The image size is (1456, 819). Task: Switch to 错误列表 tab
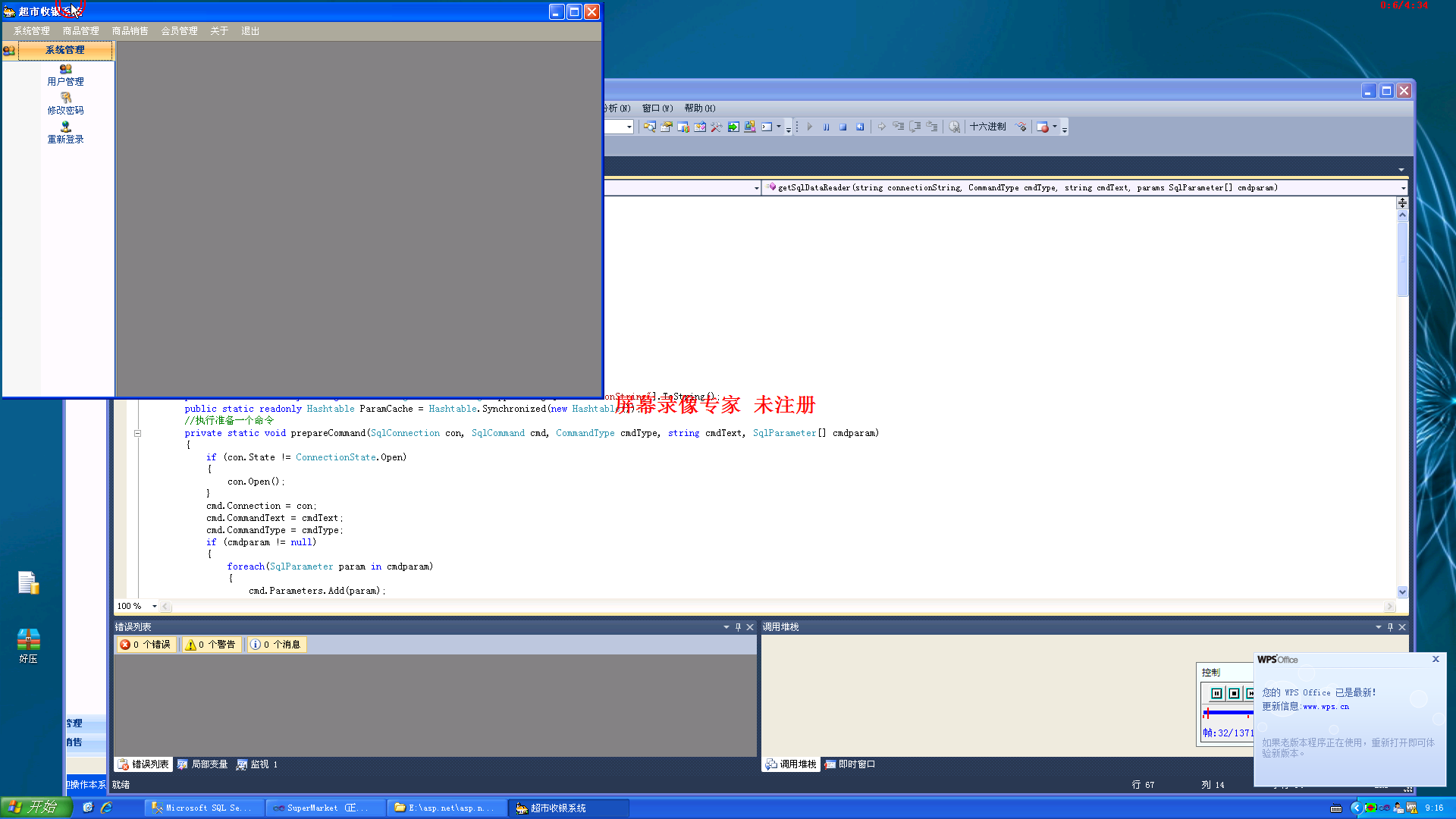[x=143, y=764]
